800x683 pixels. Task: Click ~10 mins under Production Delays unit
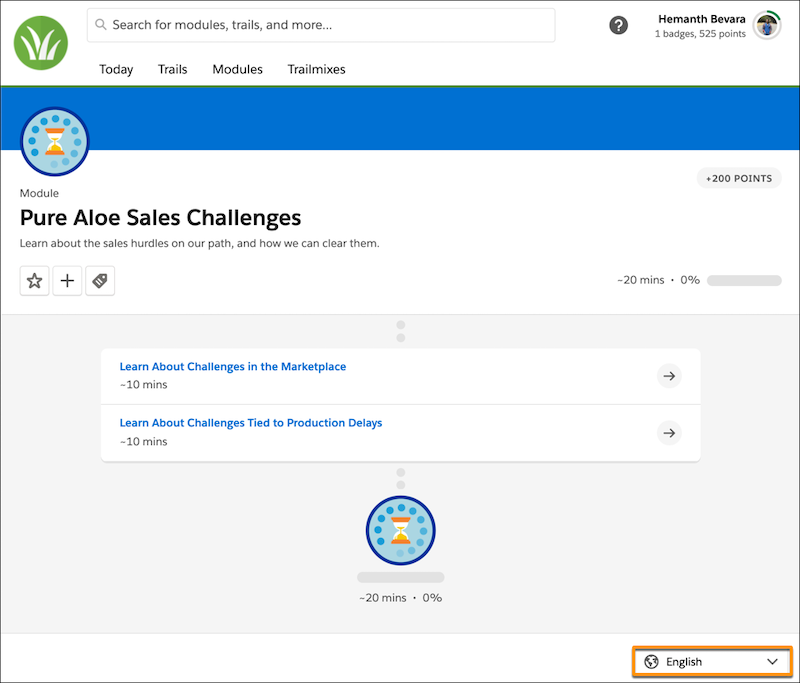143,442
